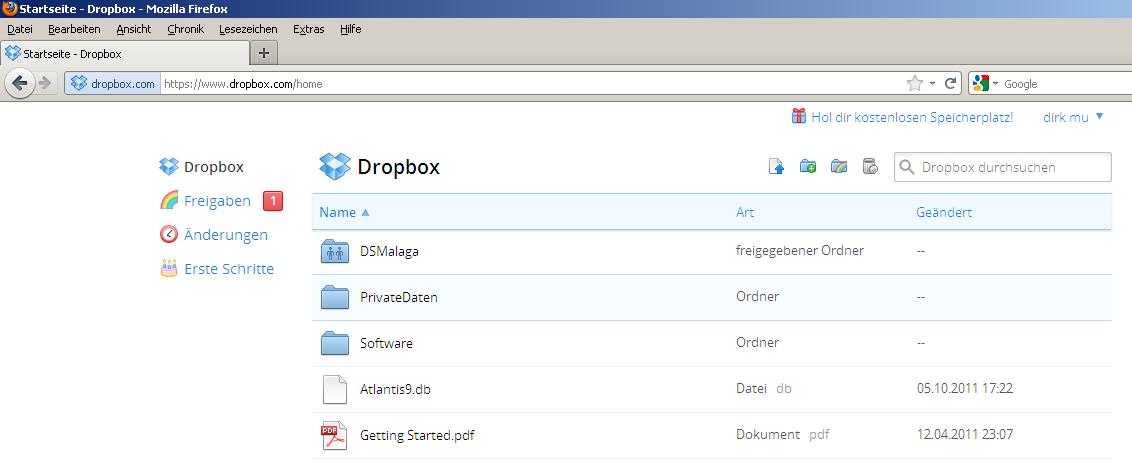This screenshot has width=1132, height=471.
Task: Open the Hilfe menu
Action: (351, 30)
